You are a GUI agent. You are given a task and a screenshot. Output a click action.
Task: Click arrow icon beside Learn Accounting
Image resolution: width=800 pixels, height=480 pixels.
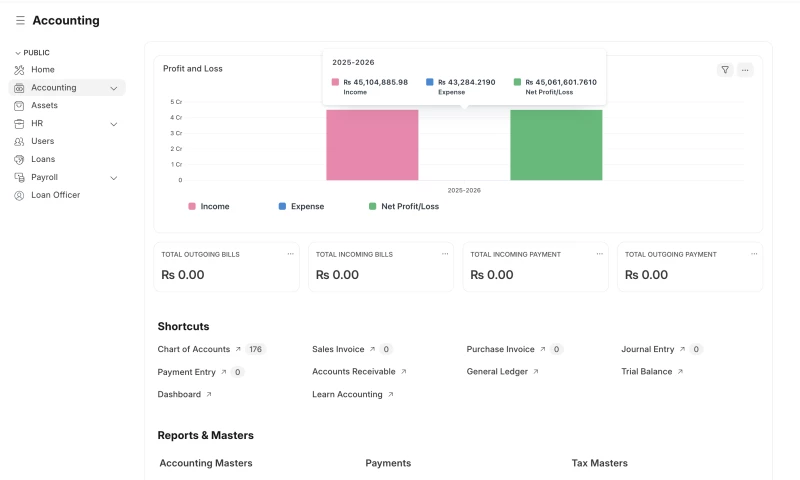tap(390, 394)
